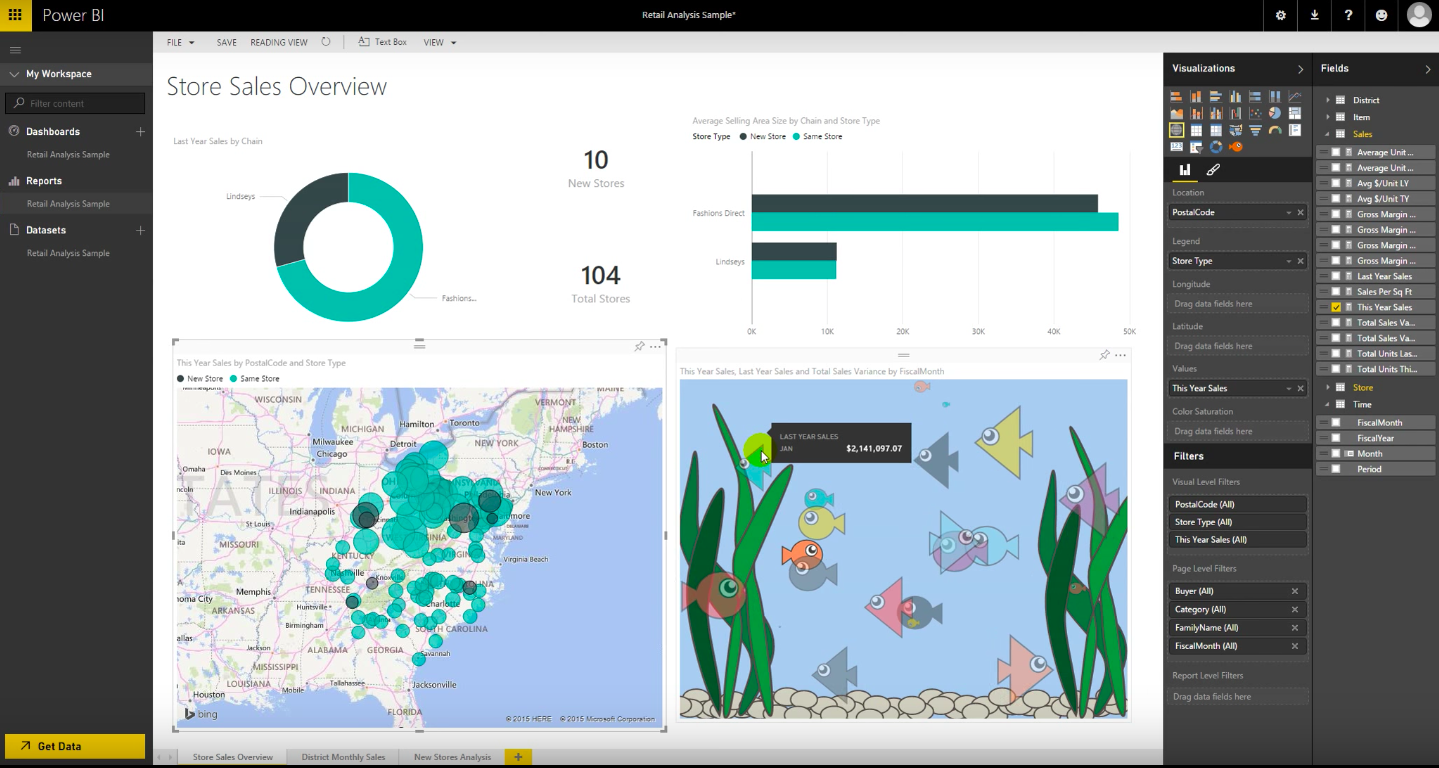Open Retail Analysis Sample under Dashboards

pyautogui.click(x=68, y=155)
